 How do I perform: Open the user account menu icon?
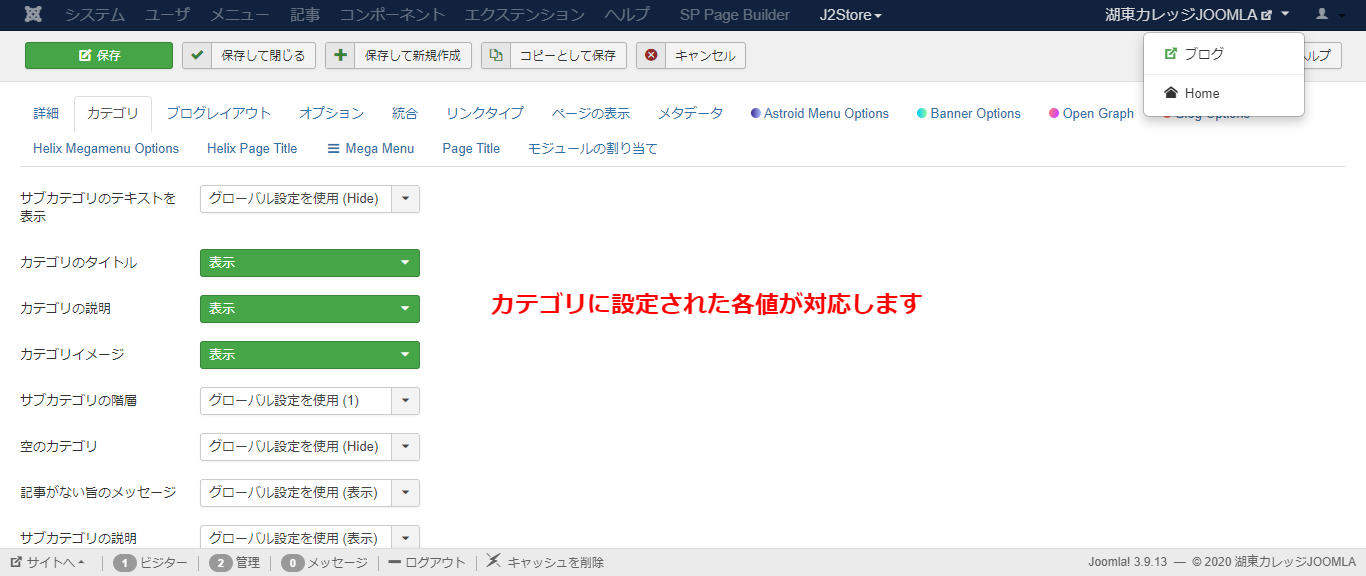(x=1329, y=15)
